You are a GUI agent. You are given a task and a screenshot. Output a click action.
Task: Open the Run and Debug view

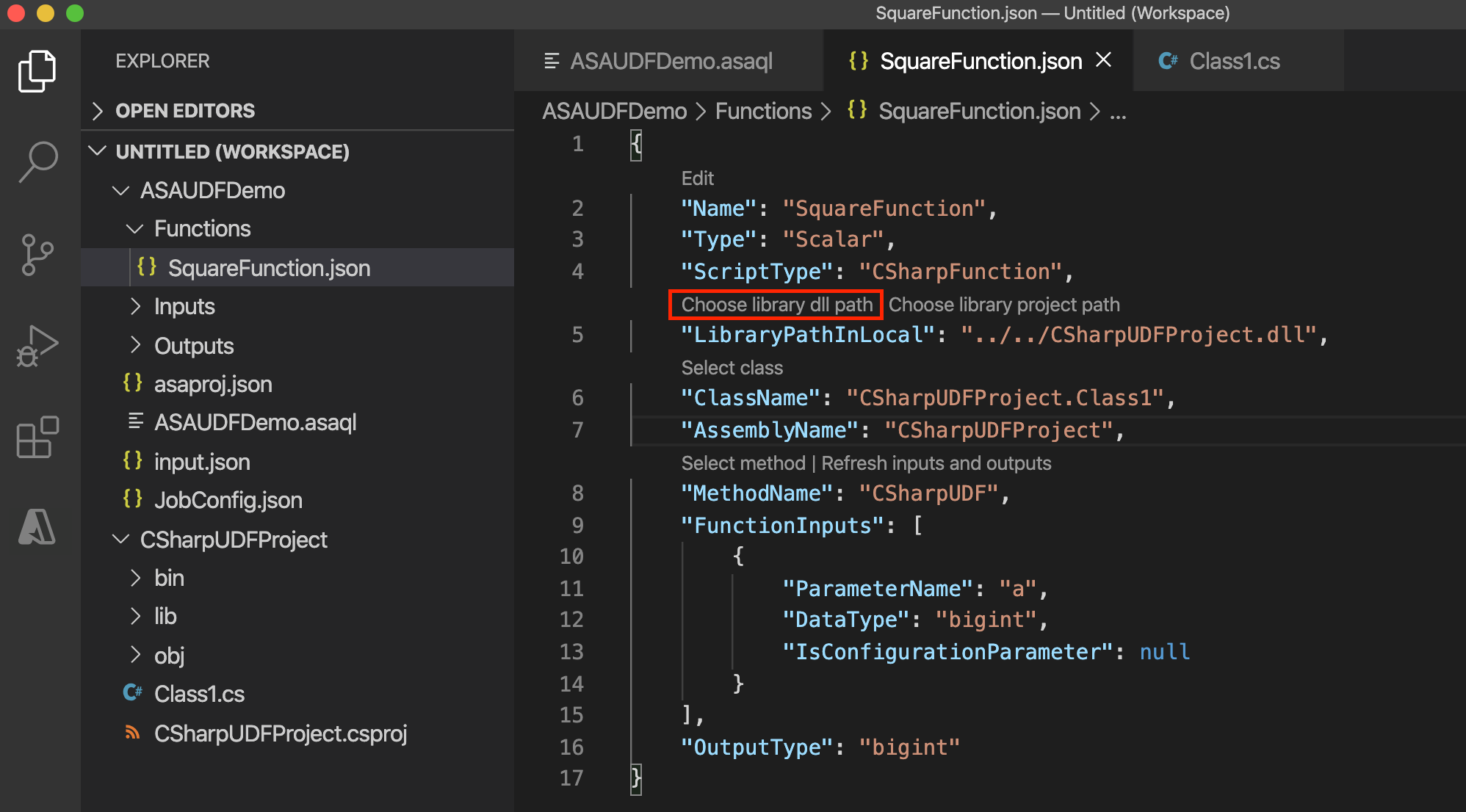pos(37,345)
